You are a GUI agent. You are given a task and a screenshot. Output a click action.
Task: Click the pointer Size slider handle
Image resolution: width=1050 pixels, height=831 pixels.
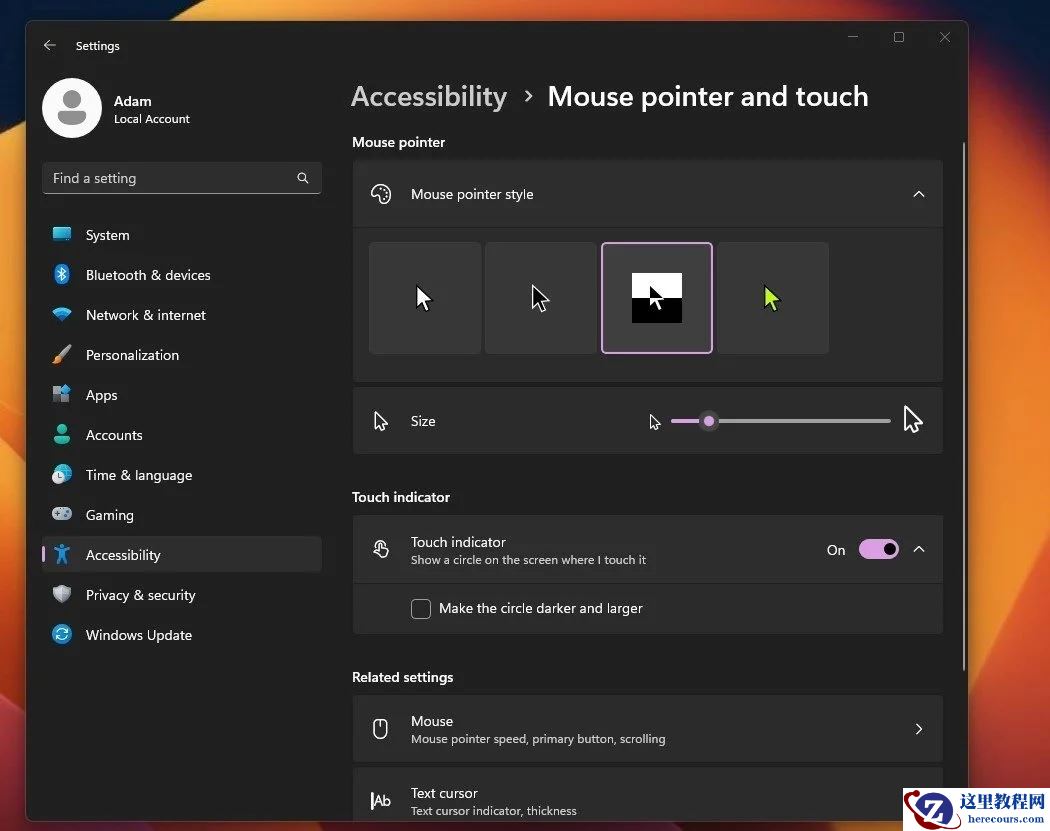pyautogui.click(x=709, y=421)
